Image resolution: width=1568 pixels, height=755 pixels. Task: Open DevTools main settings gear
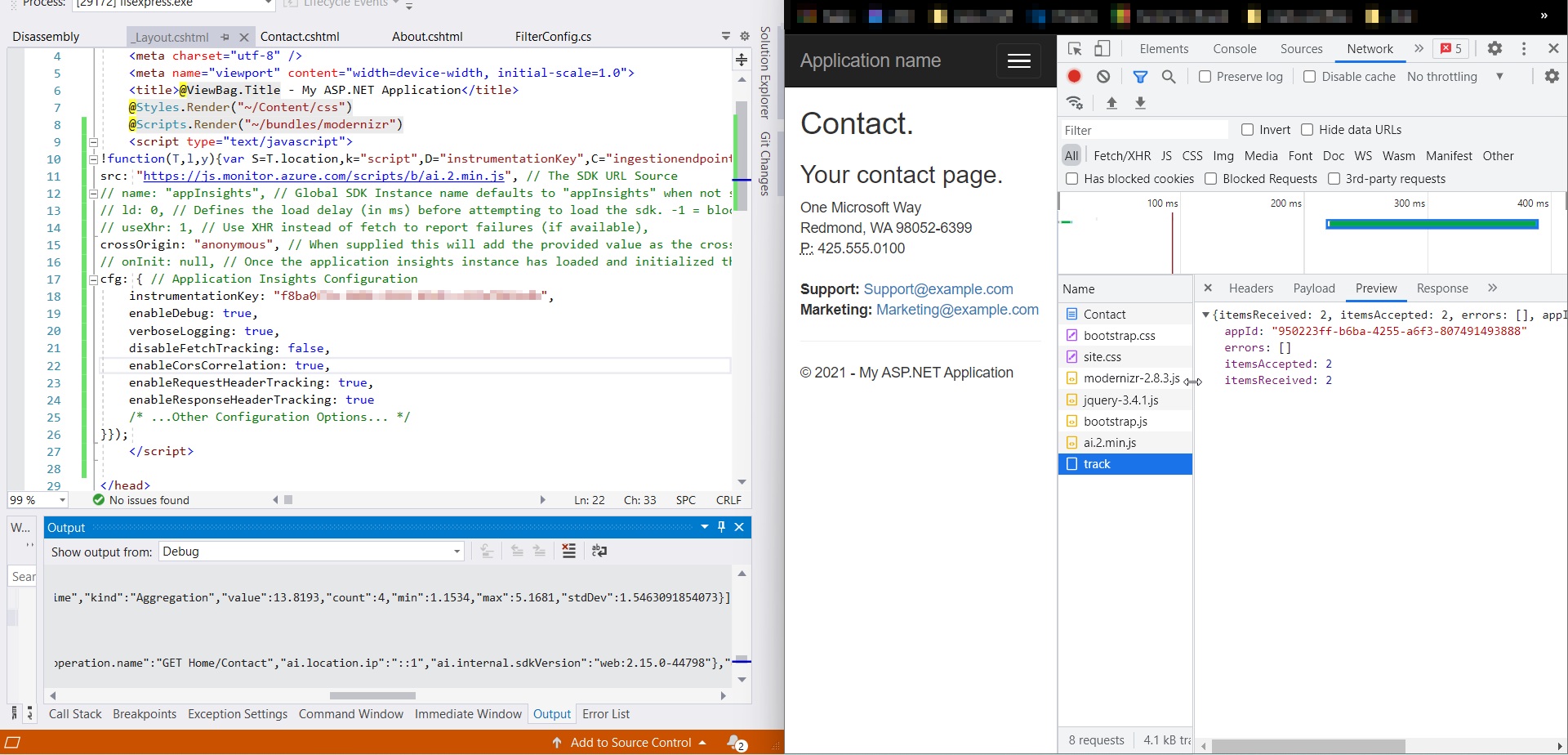pos(1494,48)
